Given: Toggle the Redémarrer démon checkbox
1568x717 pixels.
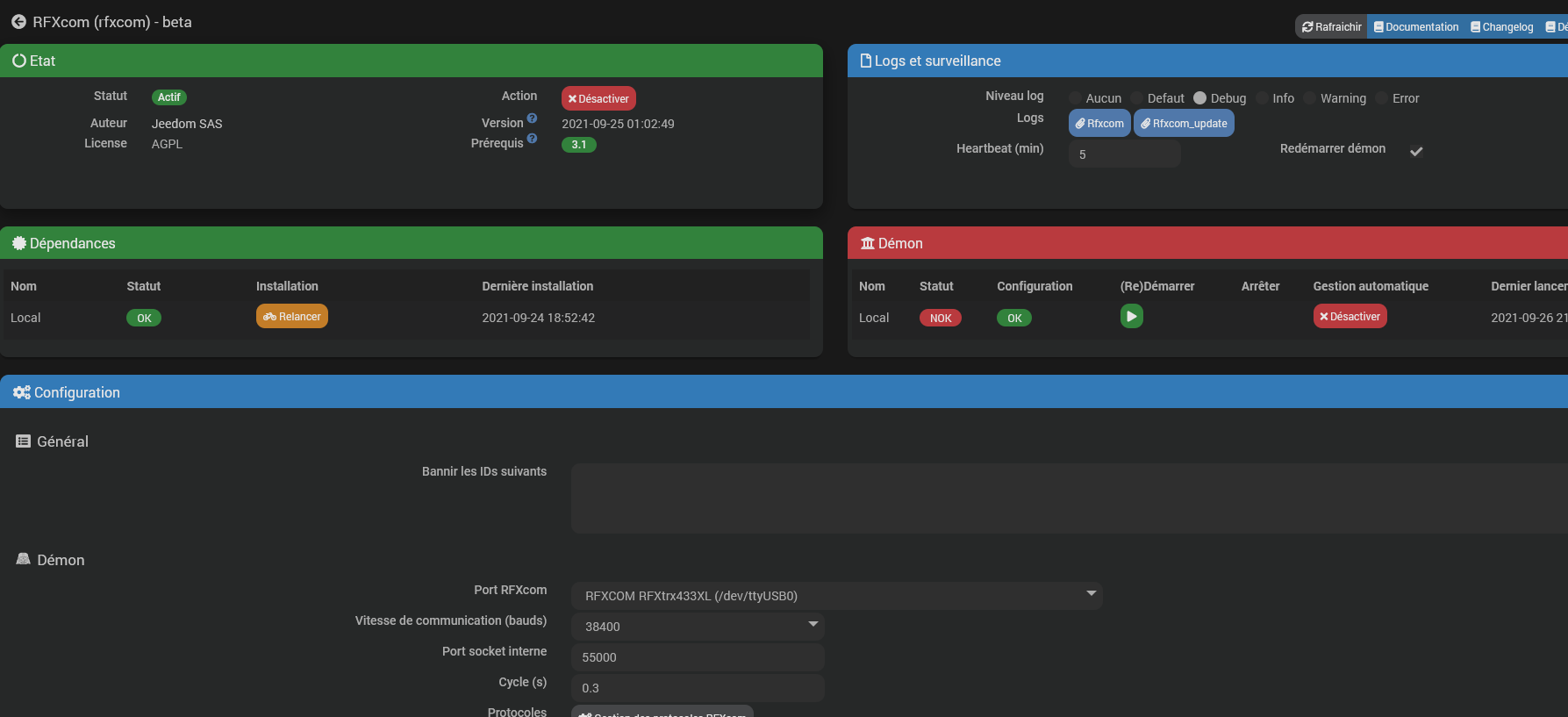Looking at the screenshot, I should coord(1416,151).
